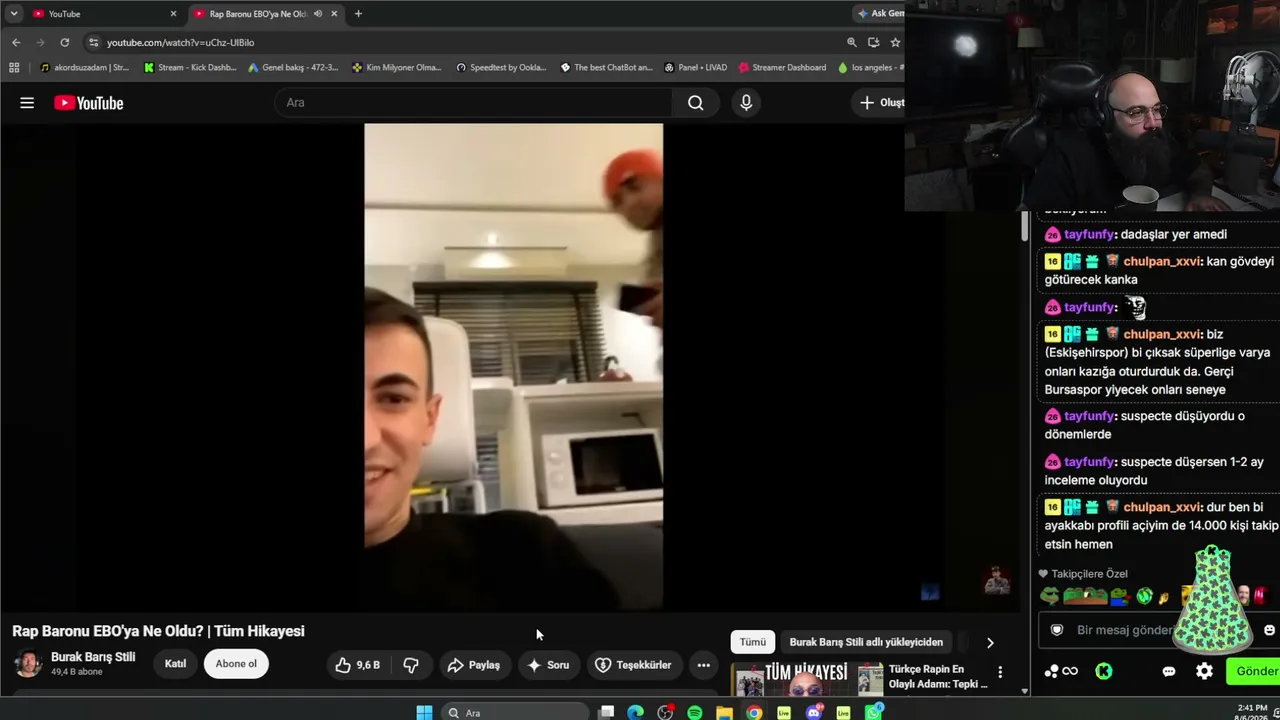The height and width of the screenshot is (720, 1280).
Task: Open the browser tab search dropdown
Action: tap(14, 14)
